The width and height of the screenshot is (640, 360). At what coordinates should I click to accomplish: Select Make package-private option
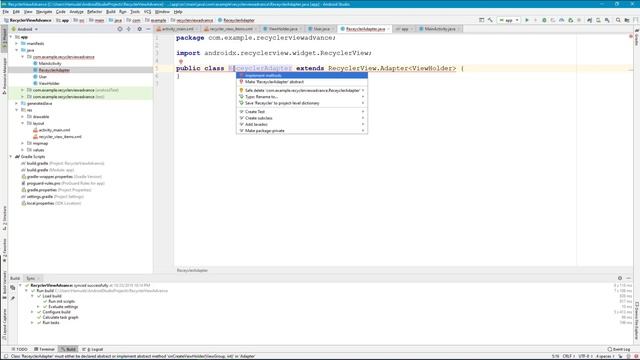coord(302,131)
